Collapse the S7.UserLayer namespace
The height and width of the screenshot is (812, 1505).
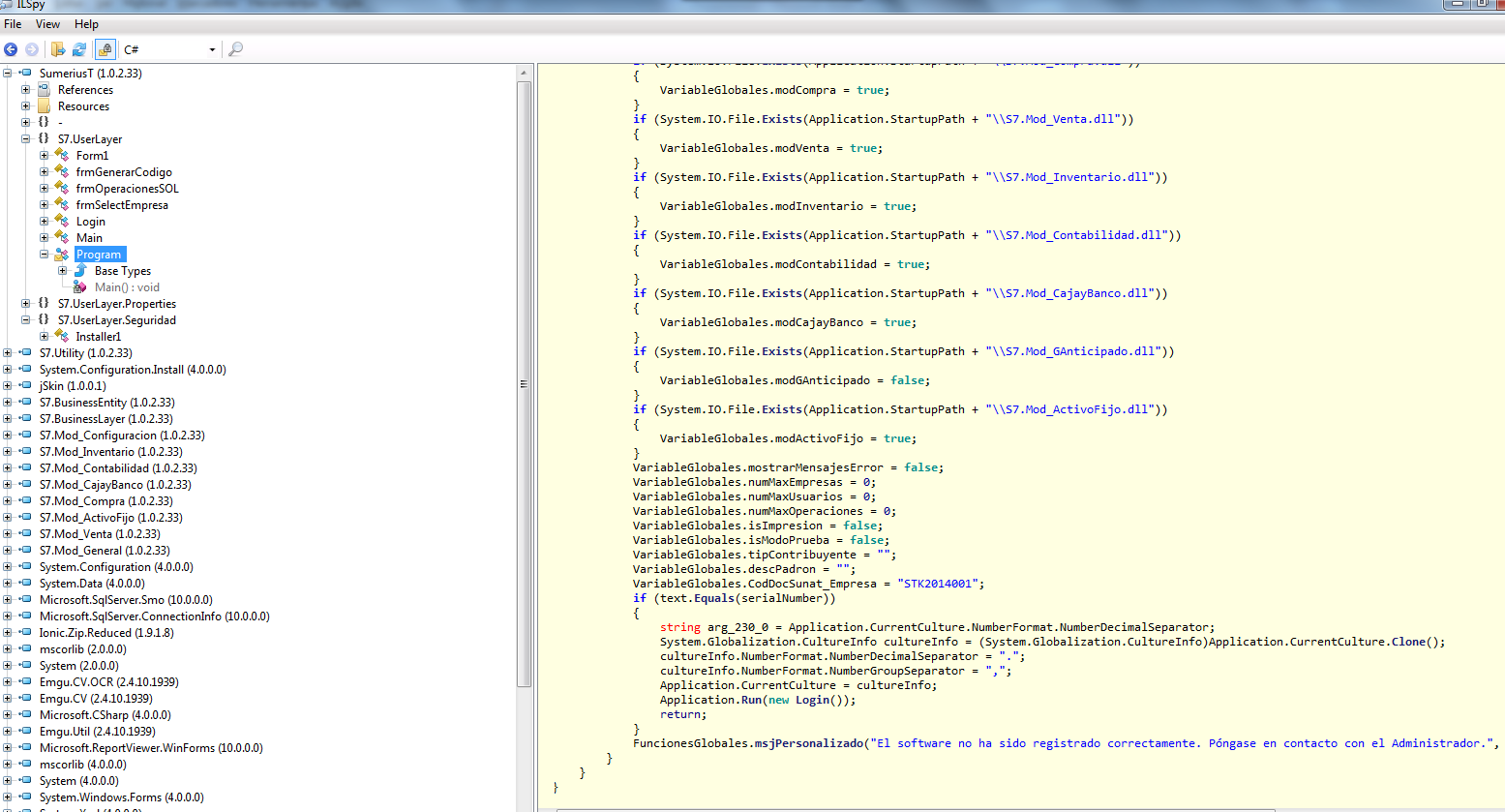(x=25, y=138)
